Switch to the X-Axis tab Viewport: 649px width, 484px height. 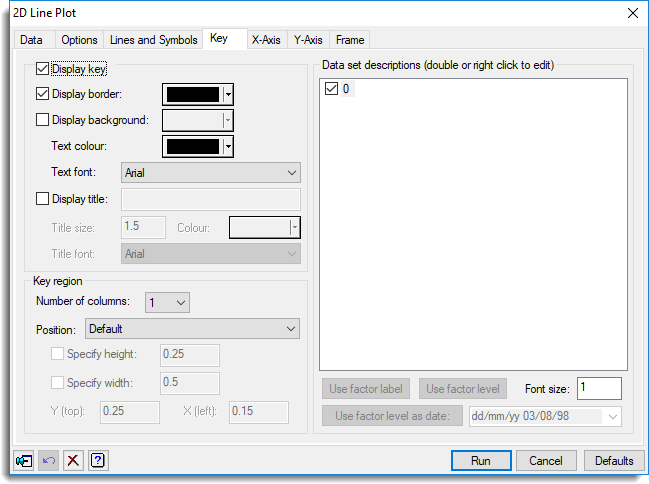pyautogui.click(x=266, y=40)
